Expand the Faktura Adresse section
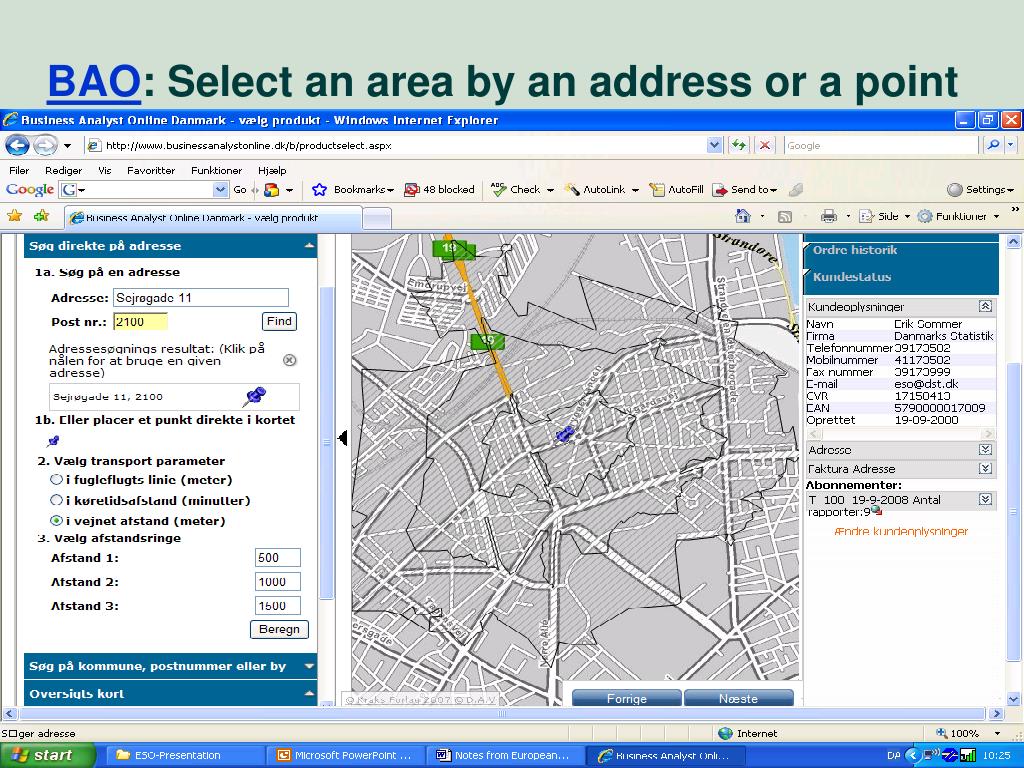Viewport: 1024px width, 768px height. click(x=985, y=468)
